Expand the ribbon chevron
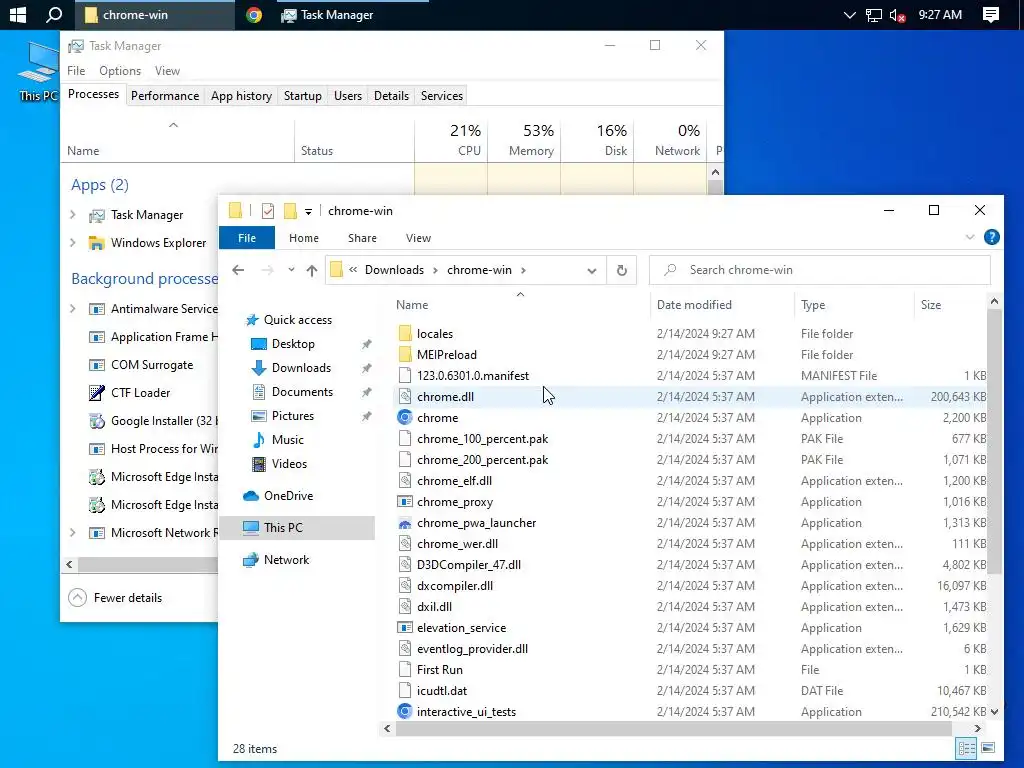 point(970,238)
